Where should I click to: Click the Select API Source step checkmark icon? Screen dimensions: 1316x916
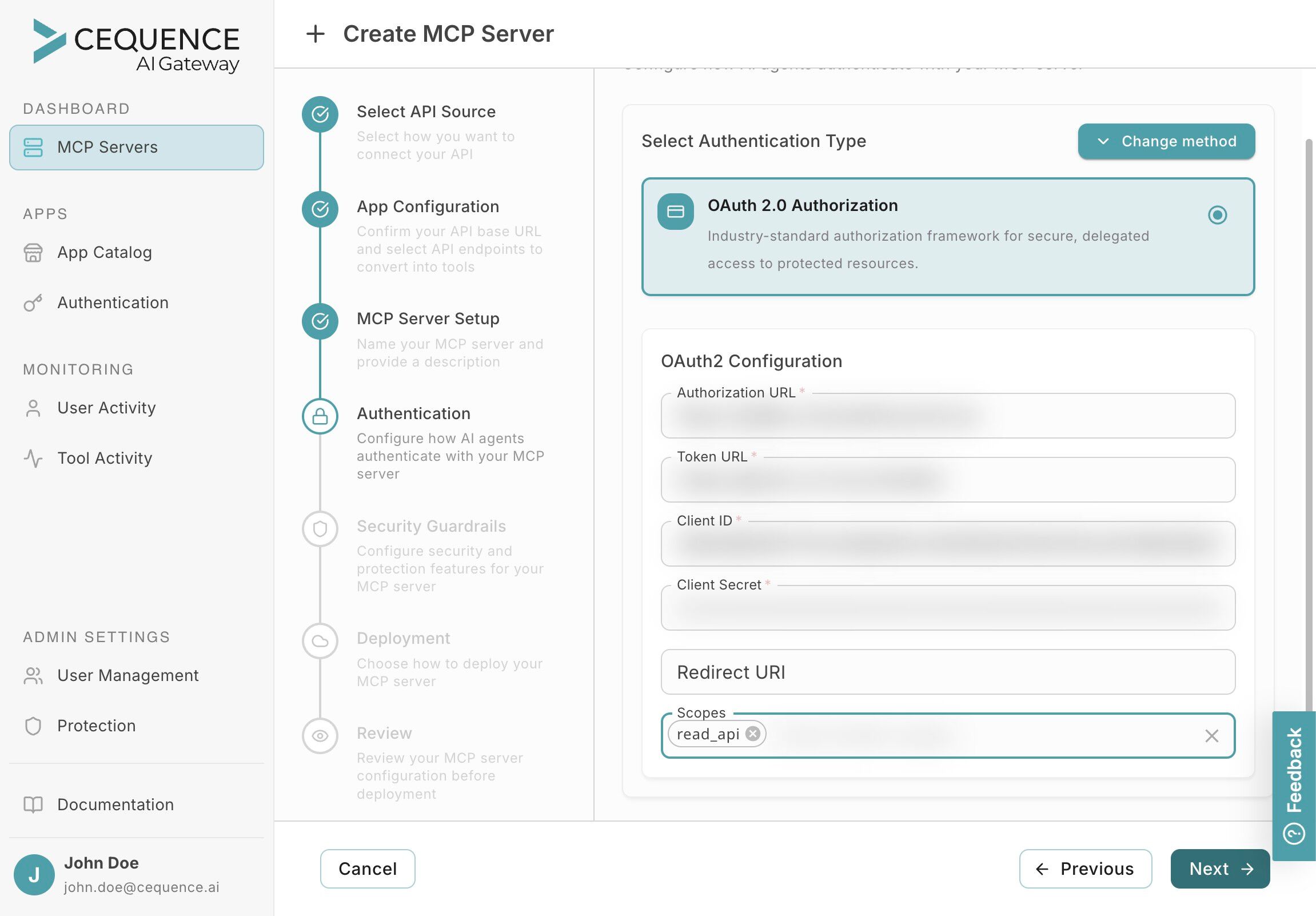[320, 114]
